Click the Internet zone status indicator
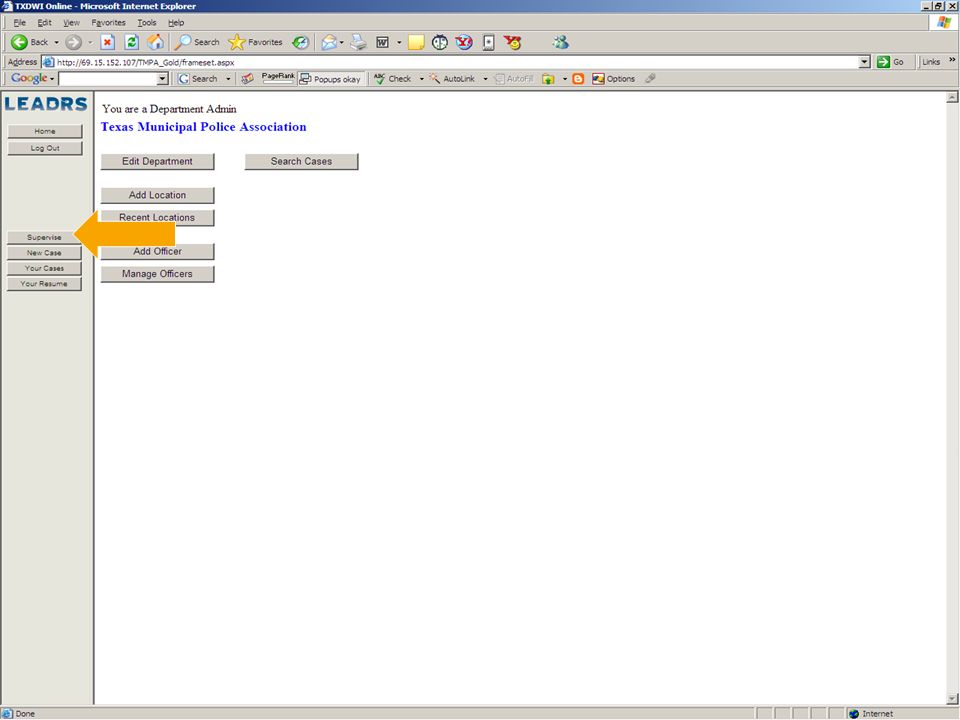This screenshot has width=960, height=720. coord(872,714)
